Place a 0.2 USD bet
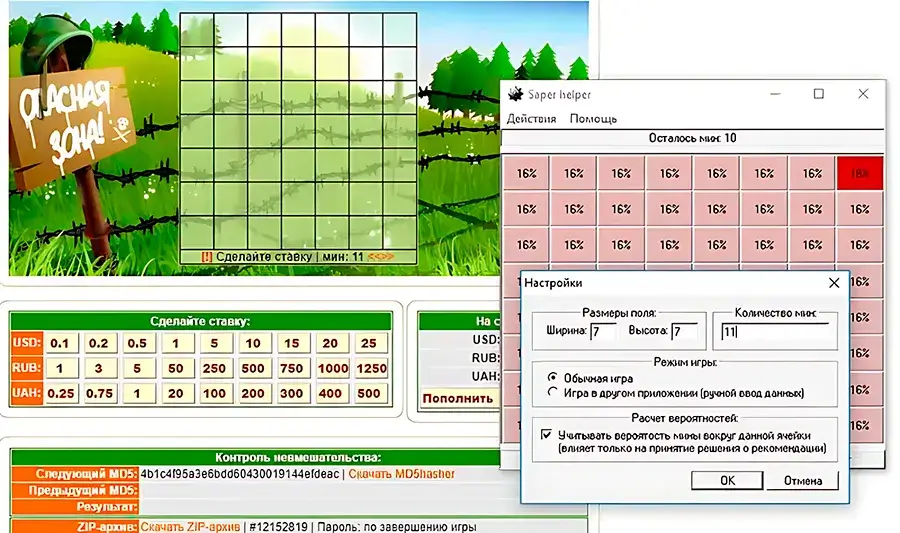900x533 pixels. point(98,343)
